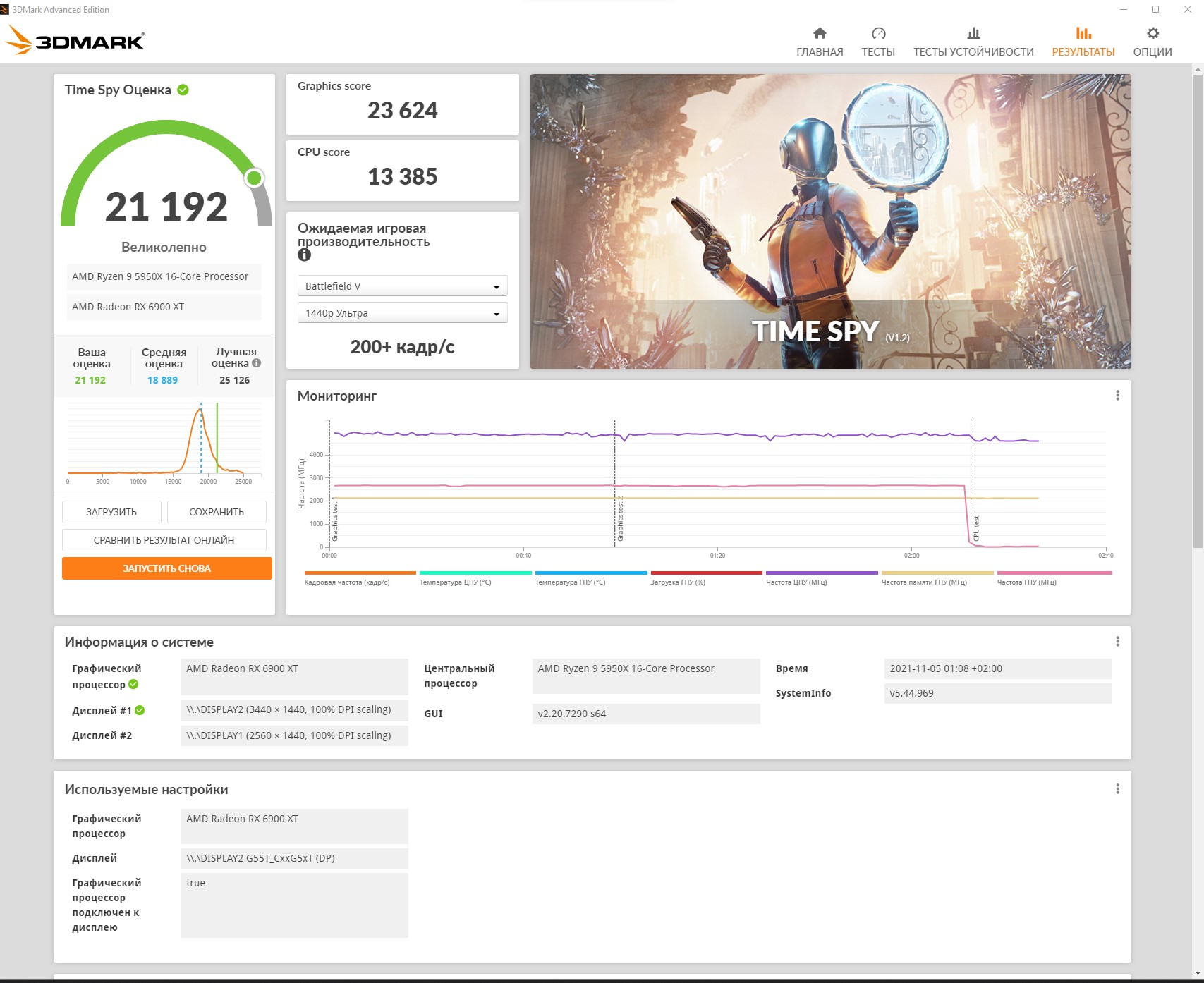Click the best score value 25 126
This screenshot has height=983, width=1204.
(x=235, y=380)
